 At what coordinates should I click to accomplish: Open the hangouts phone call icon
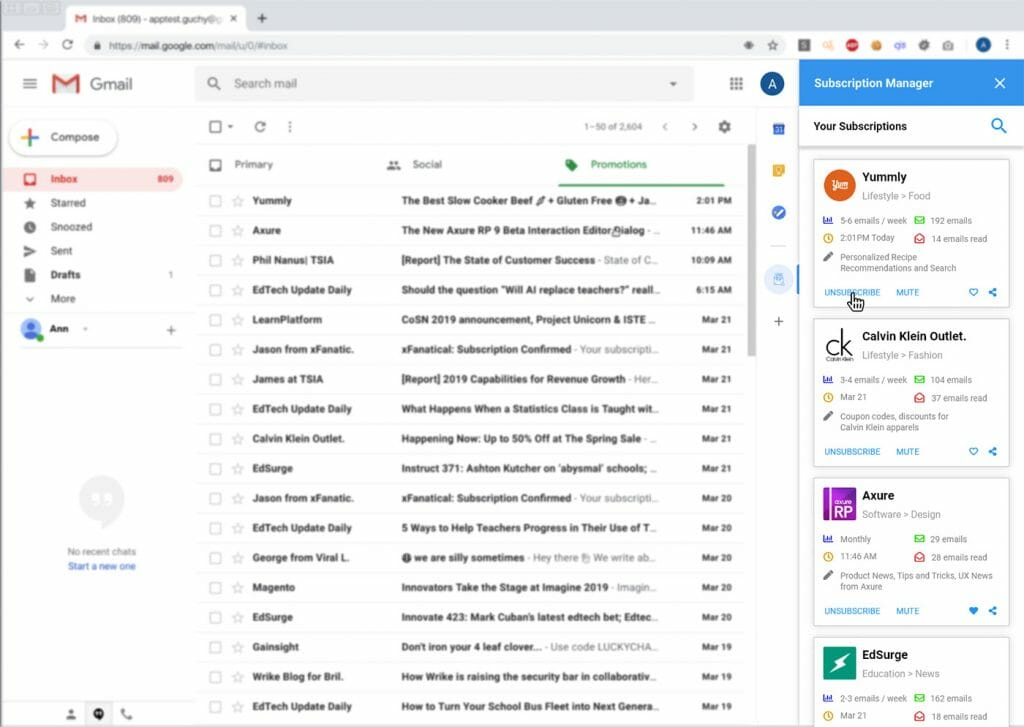[126, 714]
